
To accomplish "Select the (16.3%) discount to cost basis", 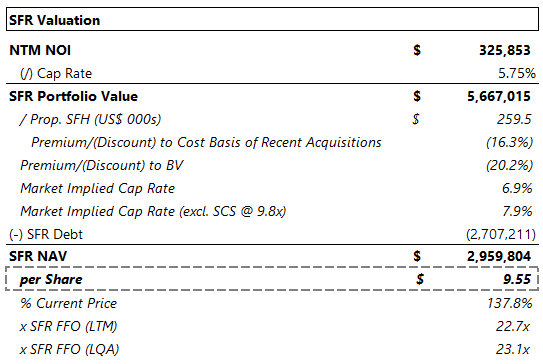I will point(509,142).
